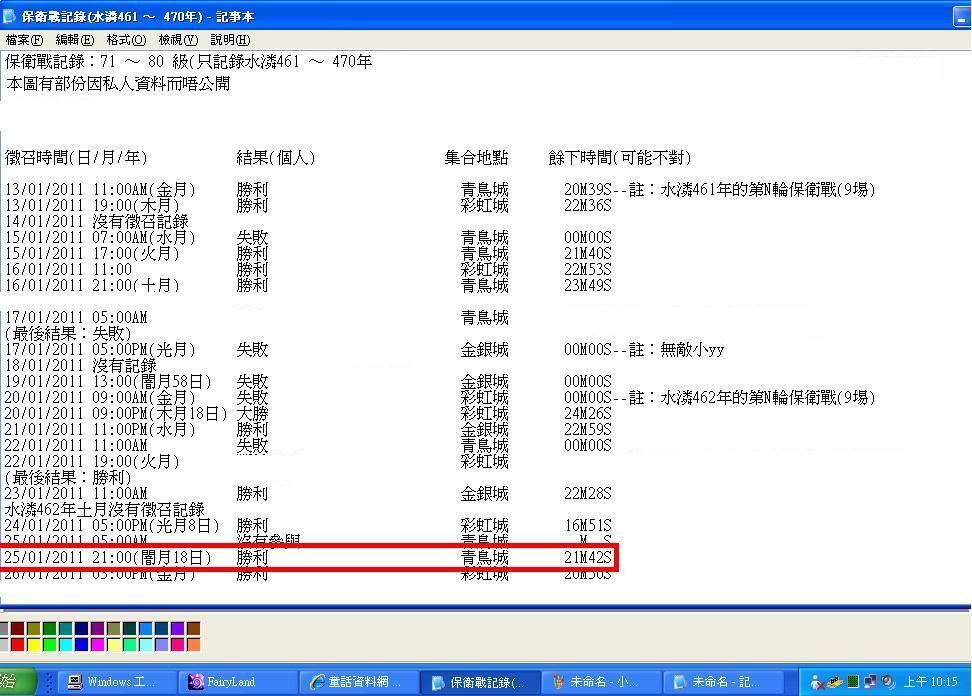Click the Notepad icon in the title bar

pyautogui.click(x=10, y=17)
